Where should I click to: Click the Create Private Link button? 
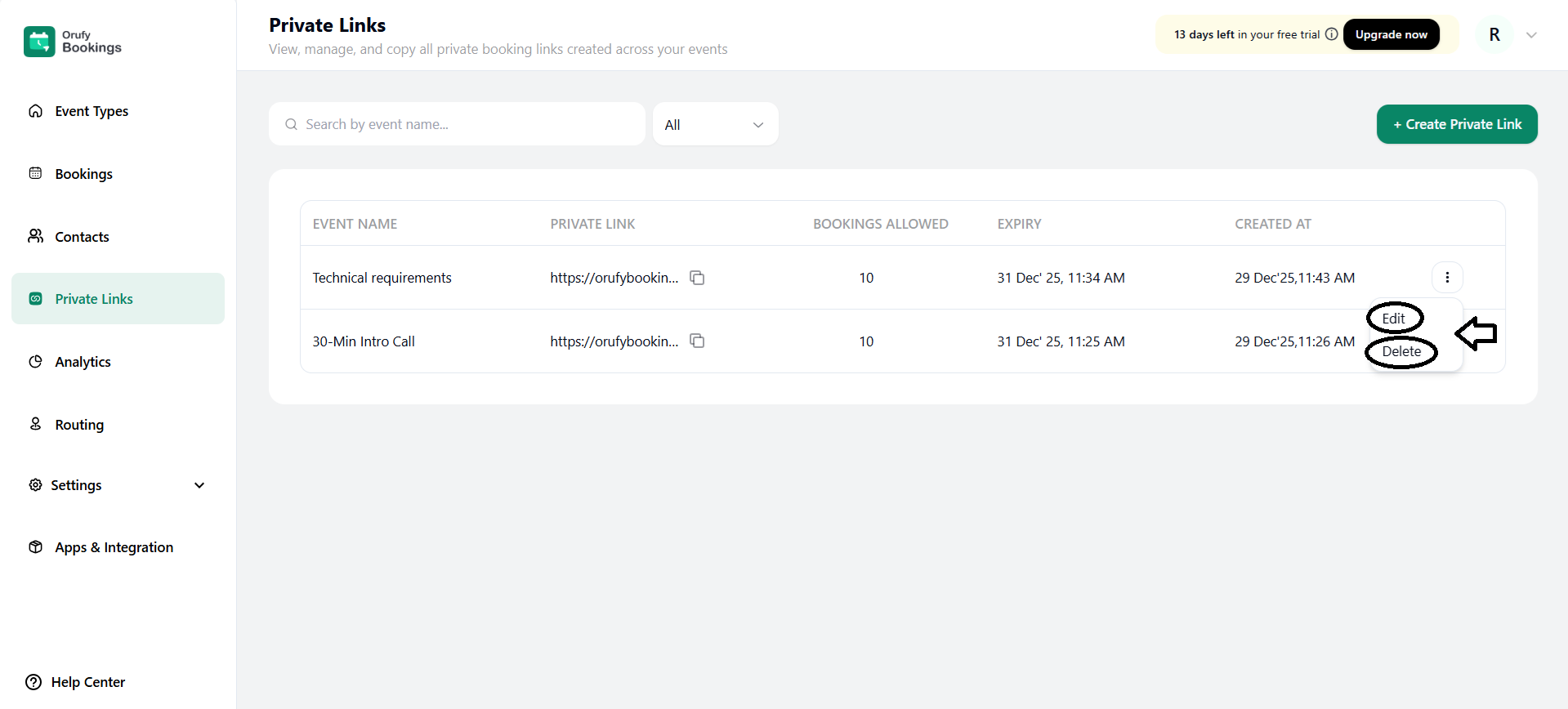[1456, 124]
